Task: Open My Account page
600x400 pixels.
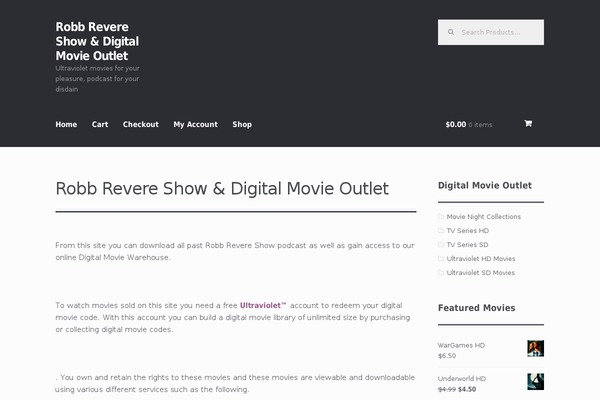Action: click(x=196, y=124)
